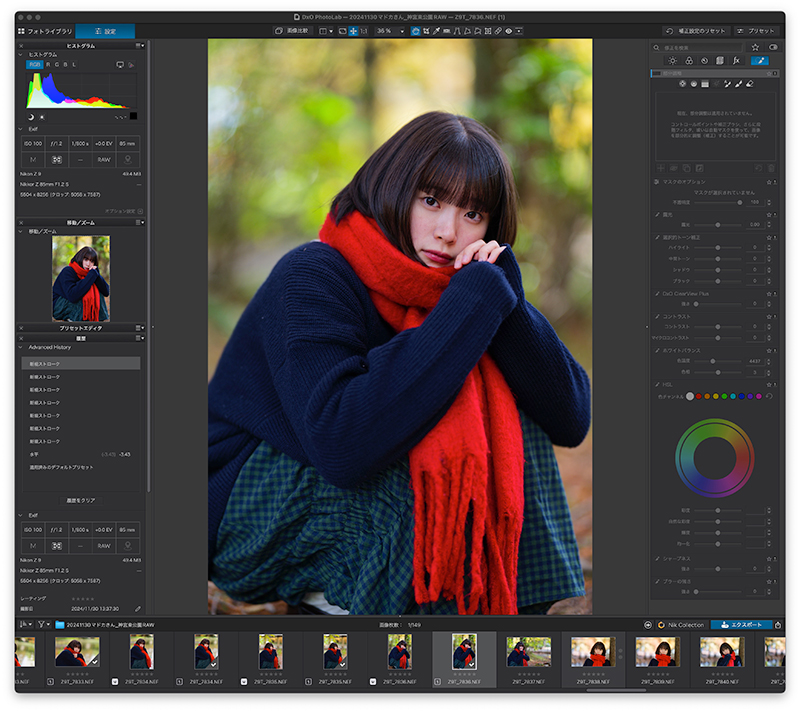Select the red HSL color channel

click(698, 396)
